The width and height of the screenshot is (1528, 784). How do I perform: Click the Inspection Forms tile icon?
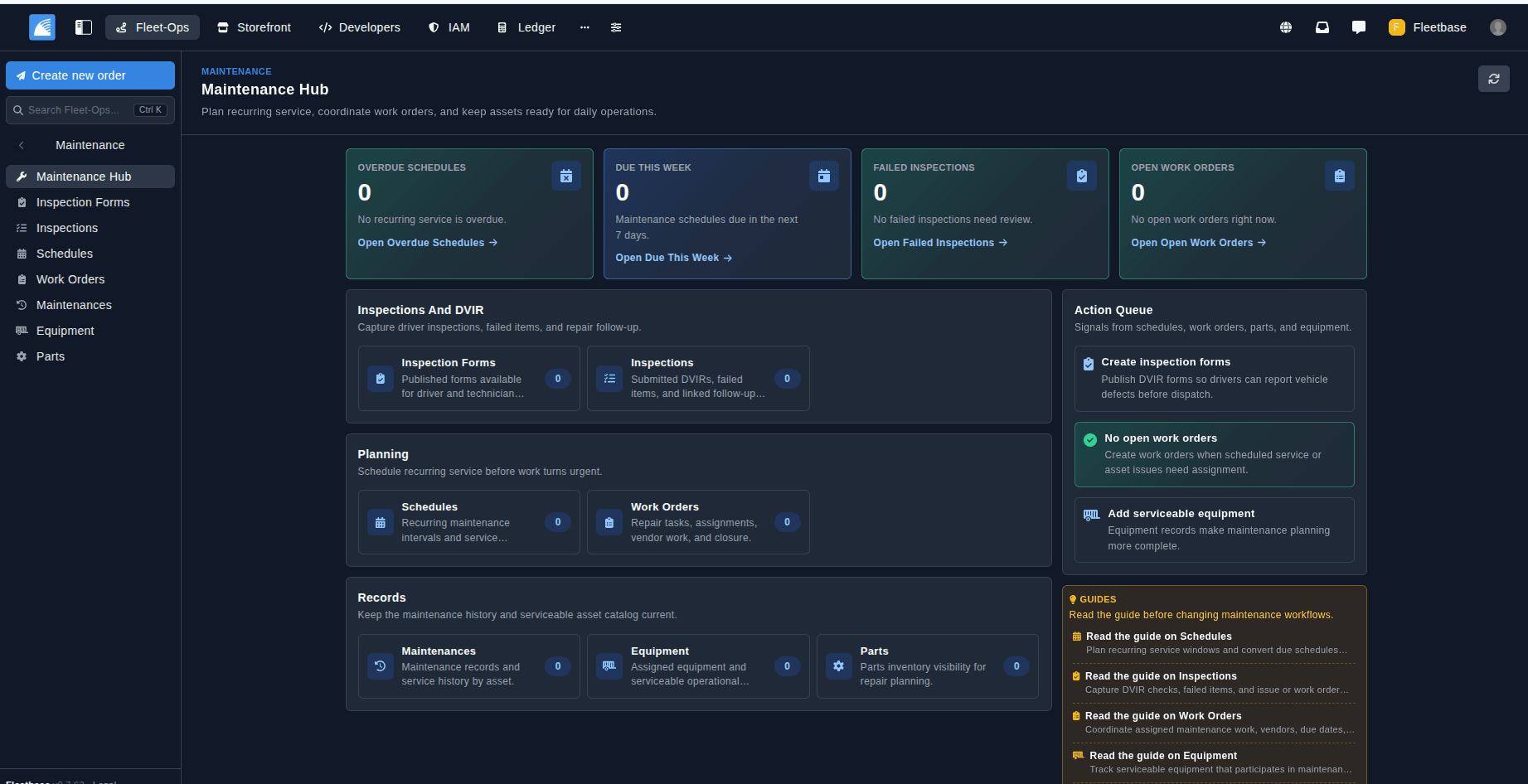coord(381,379)
